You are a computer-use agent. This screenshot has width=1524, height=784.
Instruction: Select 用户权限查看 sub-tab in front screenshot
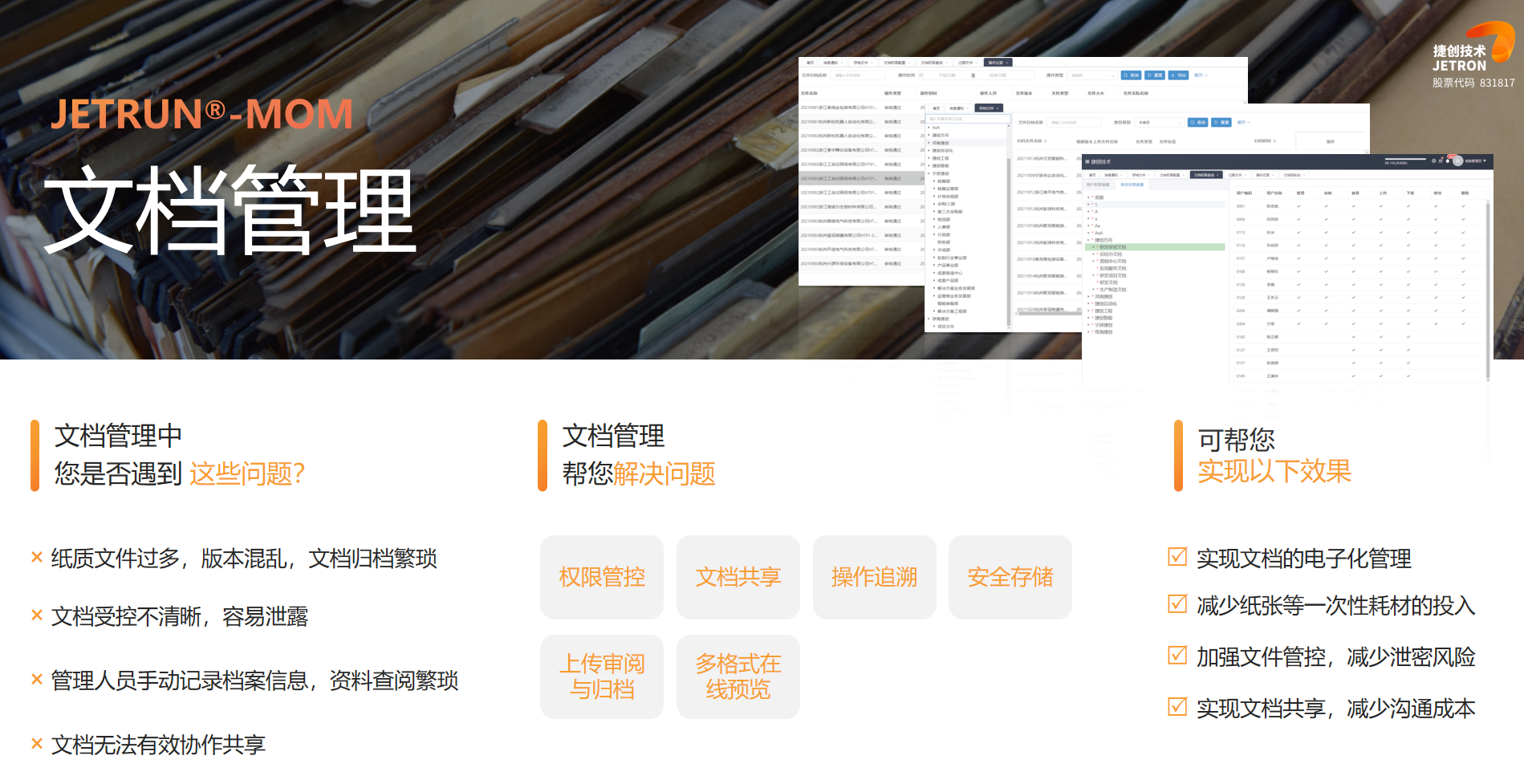[x=1098, y=185]
